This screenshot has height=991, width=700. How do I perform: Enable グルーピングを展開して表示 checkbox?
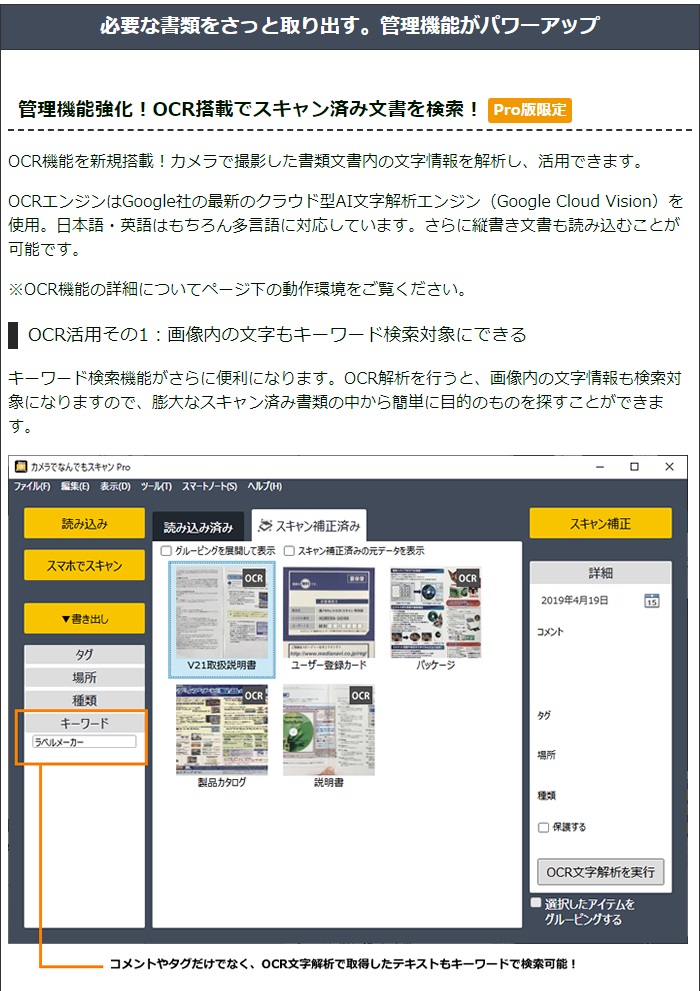pyautogui.click(x=166, y=551)
